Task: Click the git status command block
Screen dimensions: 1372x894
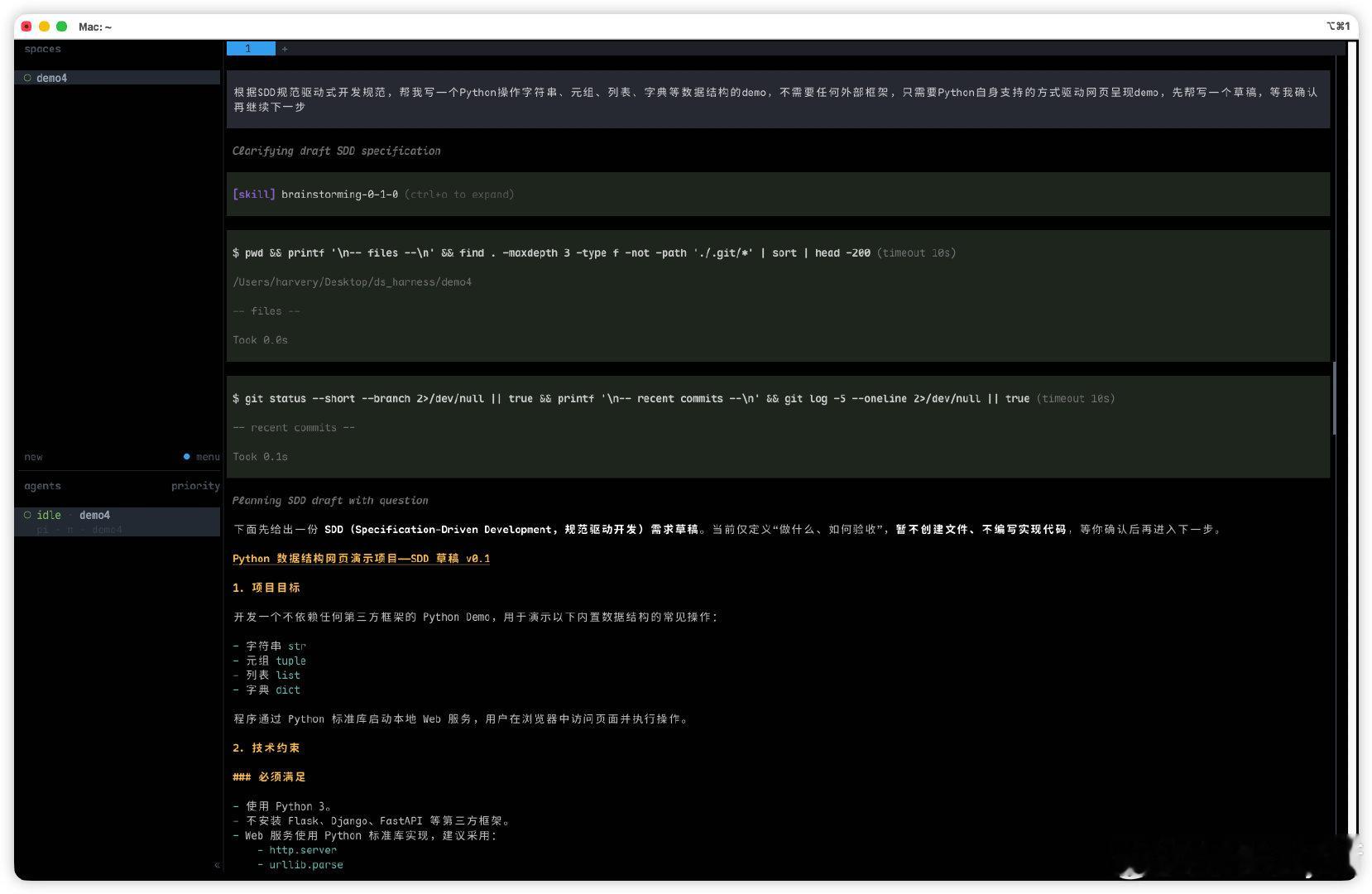Action: [778, 427]
